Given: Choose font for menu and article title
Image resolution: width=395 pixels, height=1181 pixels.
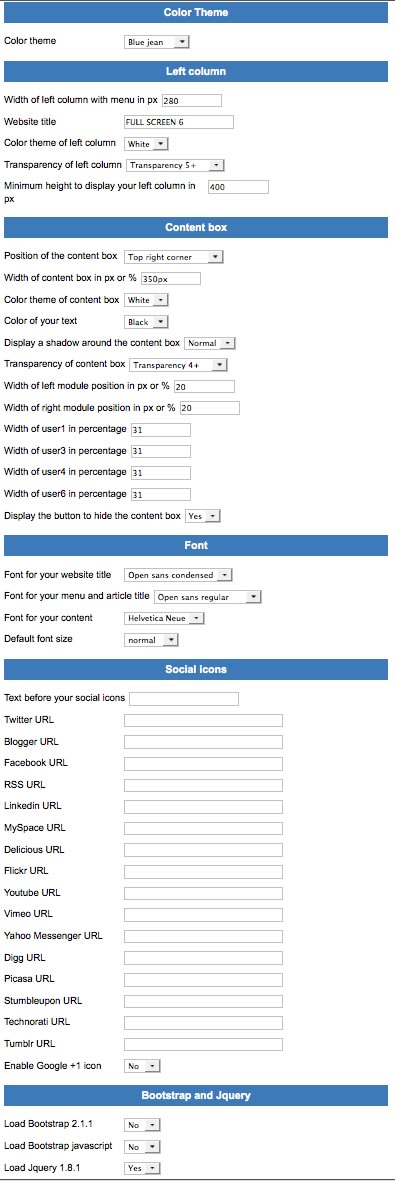Looking at the screenshot, I should tap(207, 597).
